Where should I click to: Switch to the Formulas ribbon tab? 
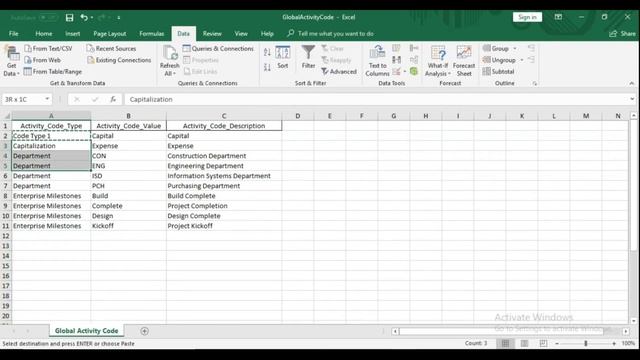pyautogui.click(x=151, y=33)
